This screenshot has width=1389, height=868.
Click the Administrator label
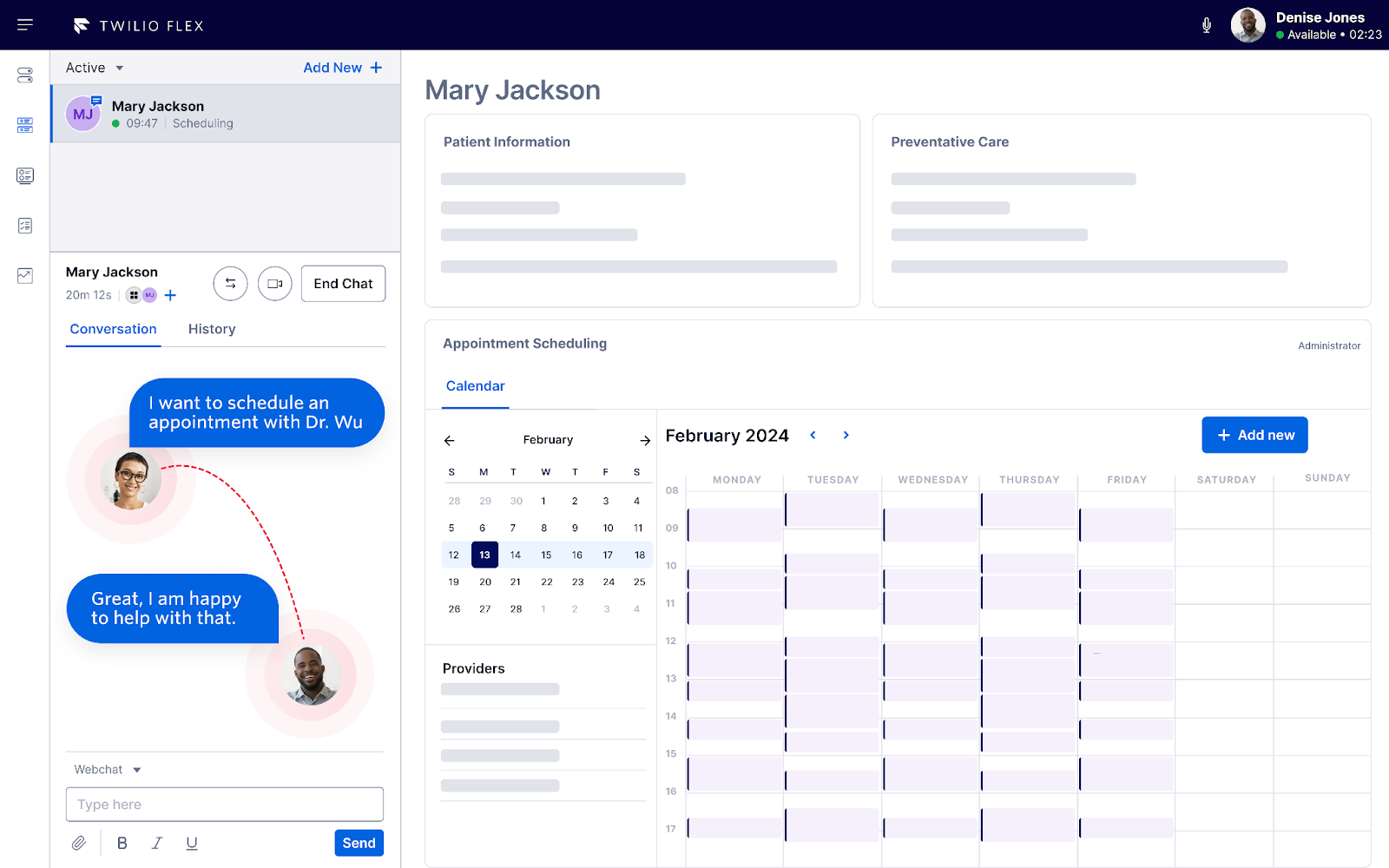[x=1329, y=345]
